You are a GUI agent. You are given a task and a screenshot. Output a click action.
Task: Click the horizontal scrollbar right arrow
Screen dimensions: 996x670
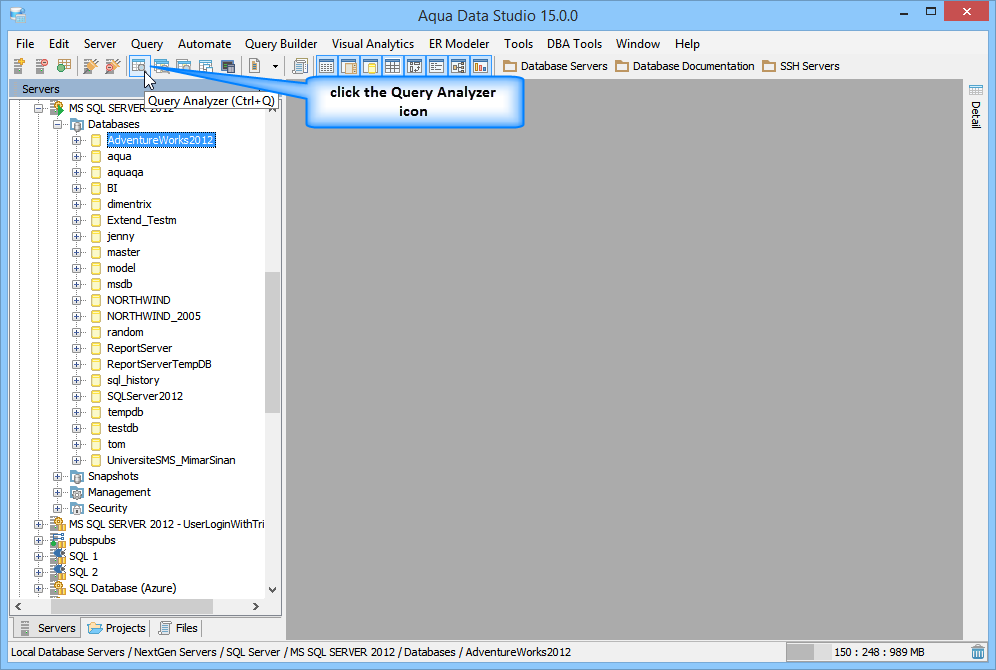pos(255,606)
